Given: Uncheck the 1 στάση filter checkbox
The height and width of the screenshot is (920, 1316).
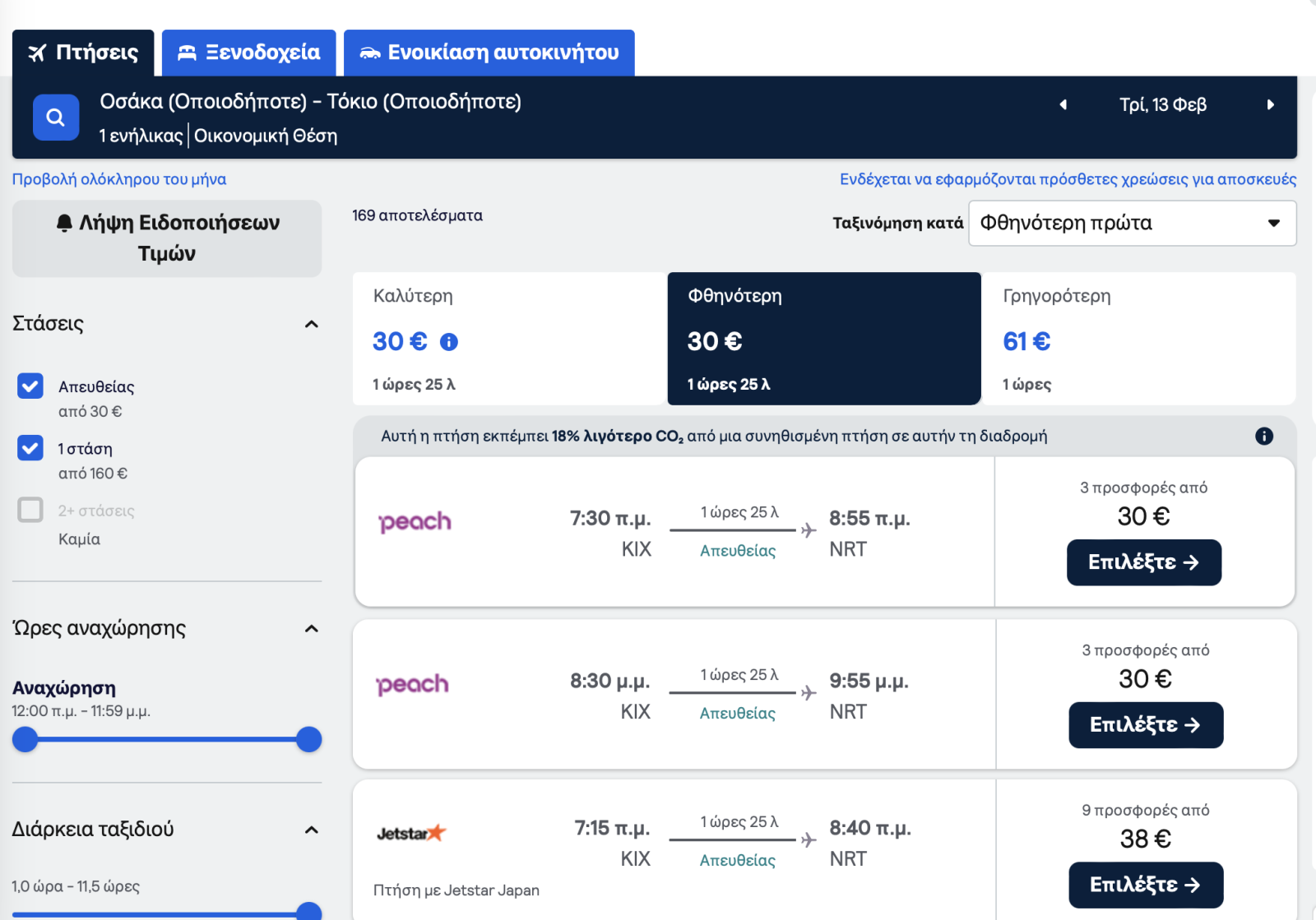Looking at the screenshot, I should coord(30,448).
